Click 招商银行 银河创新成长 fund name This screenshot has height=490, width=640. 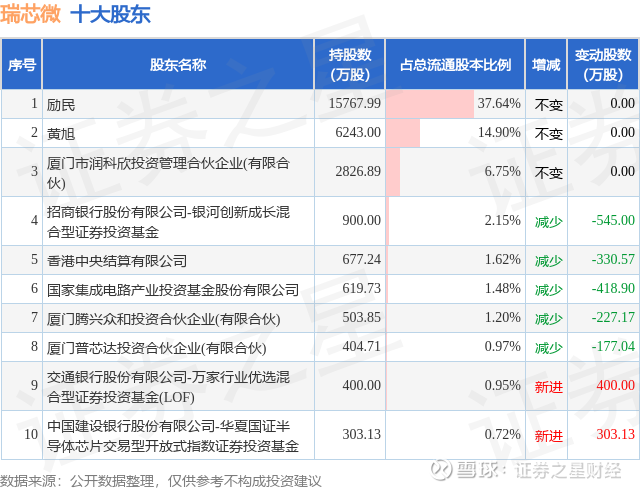click(x=168, y=222)
